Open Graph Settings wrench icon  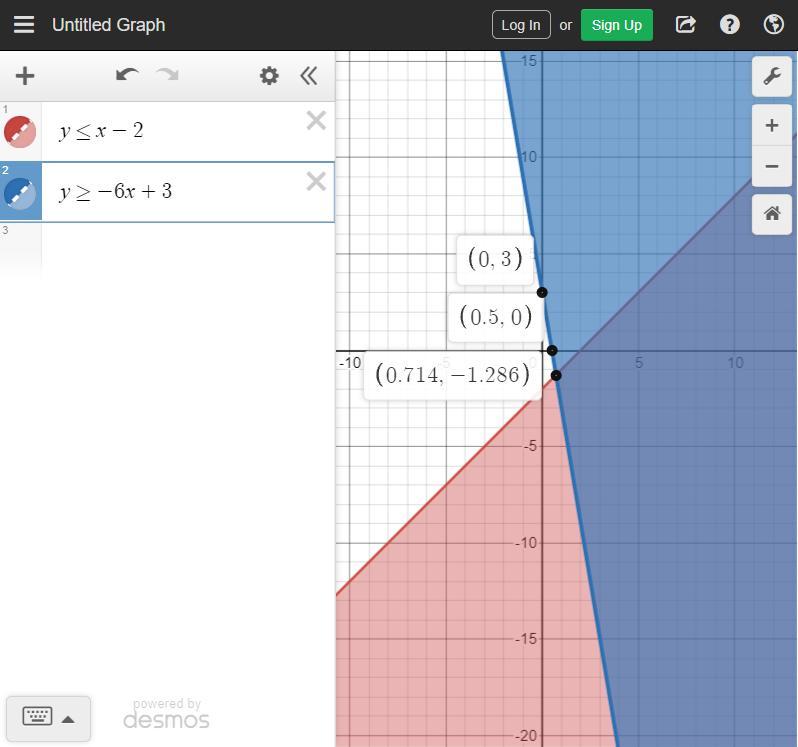(x=772, y=76)
